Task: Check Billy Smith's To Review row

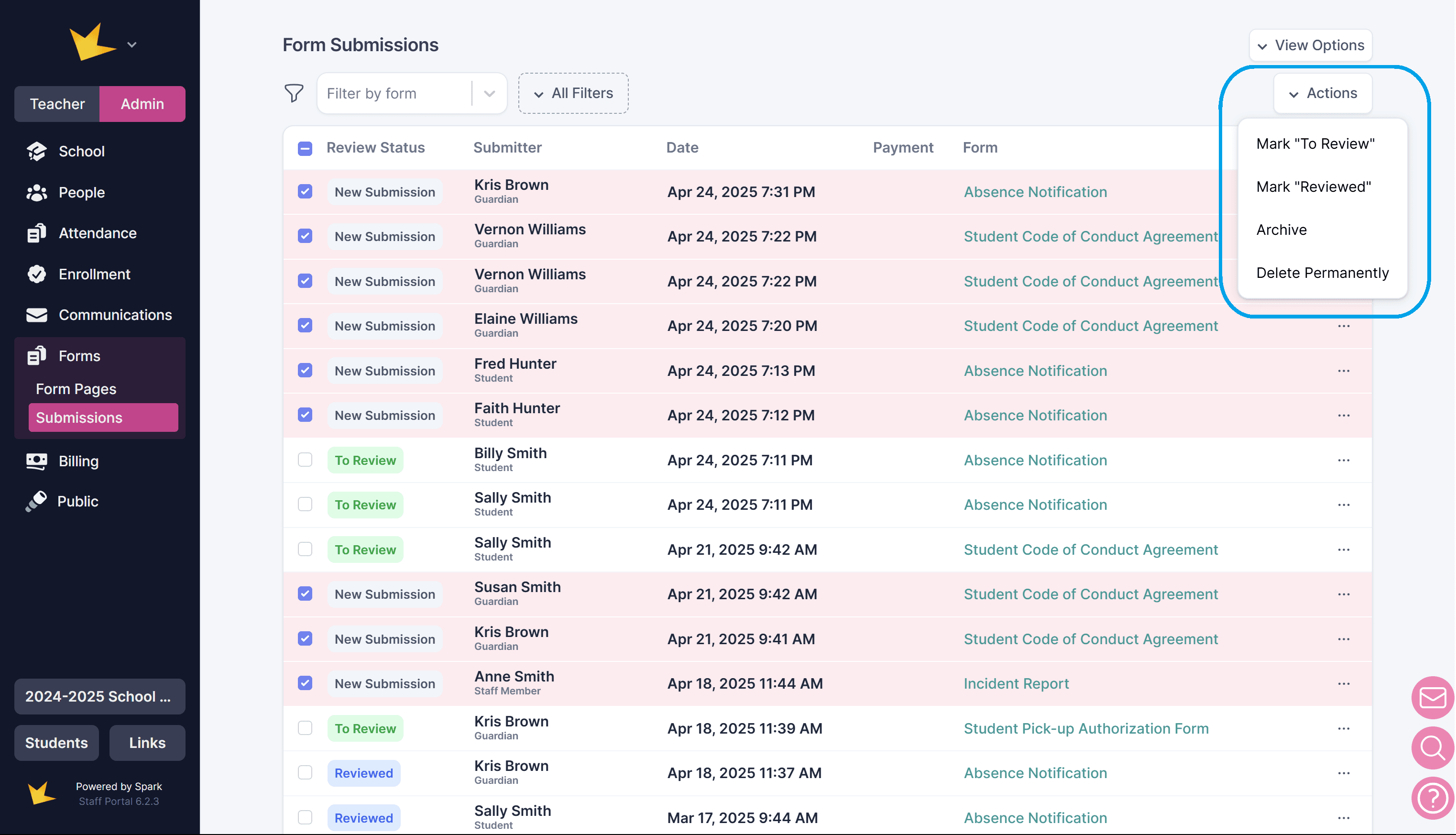Action: click(x=305, y=460)
